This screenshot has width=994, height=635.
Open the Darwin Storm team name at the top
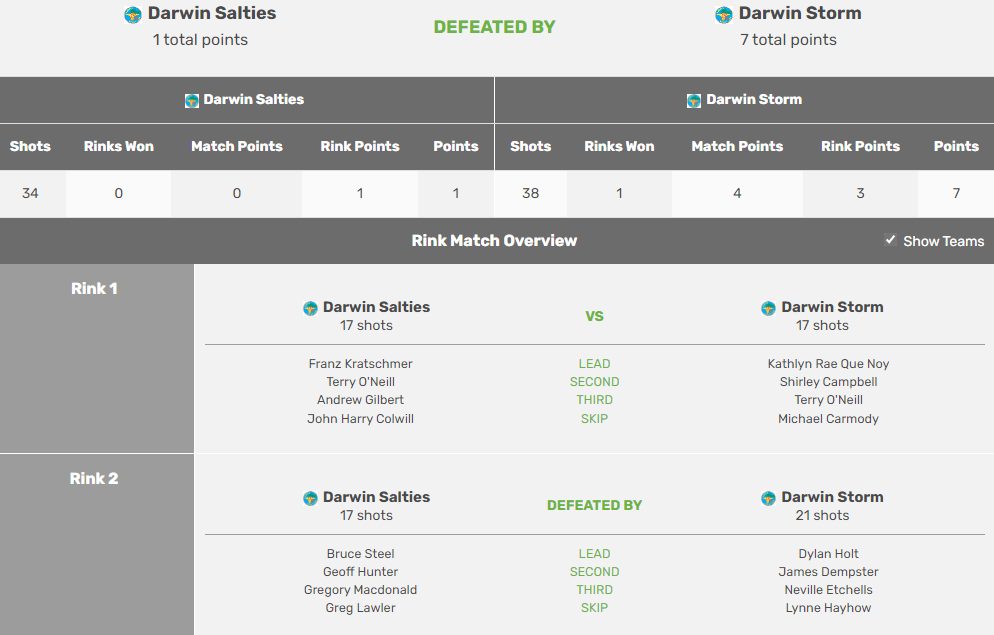pos(800,14)
